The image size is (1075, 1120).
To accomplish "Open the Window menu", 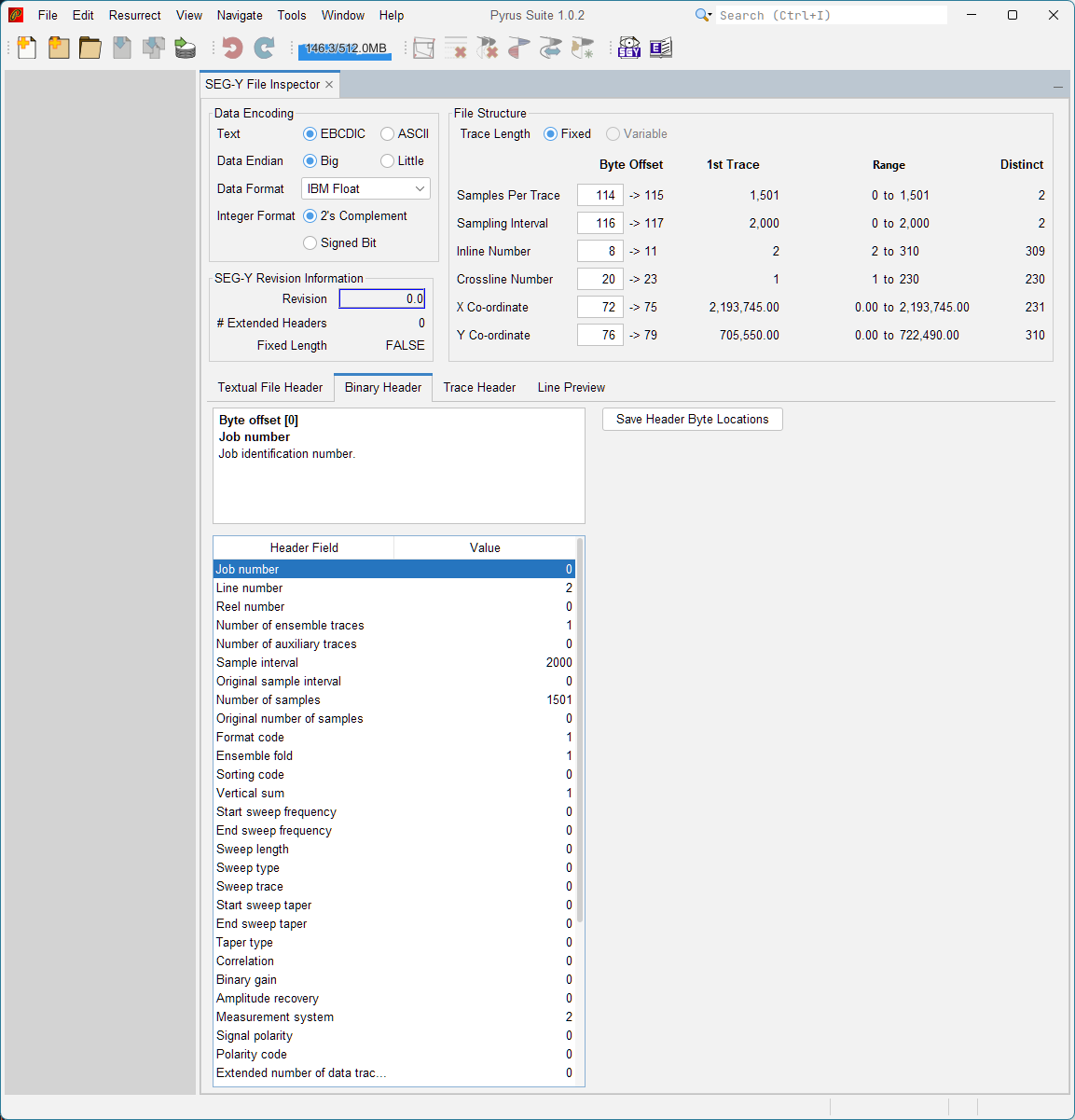I will [x=343, y=15].
